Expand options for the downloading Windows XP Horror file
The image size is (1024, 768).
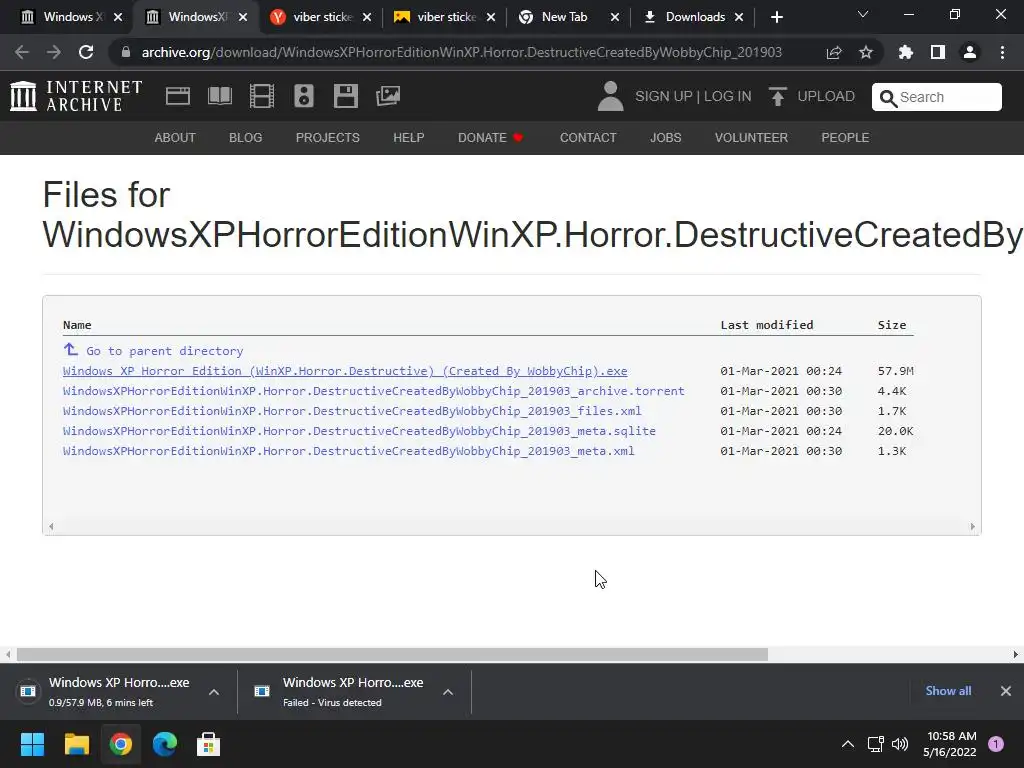pyautogui.click(x=214, y=692)
